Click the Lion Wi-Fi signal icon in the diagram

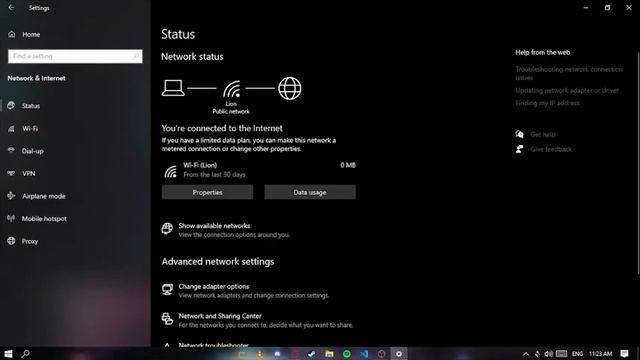point(232,89)
